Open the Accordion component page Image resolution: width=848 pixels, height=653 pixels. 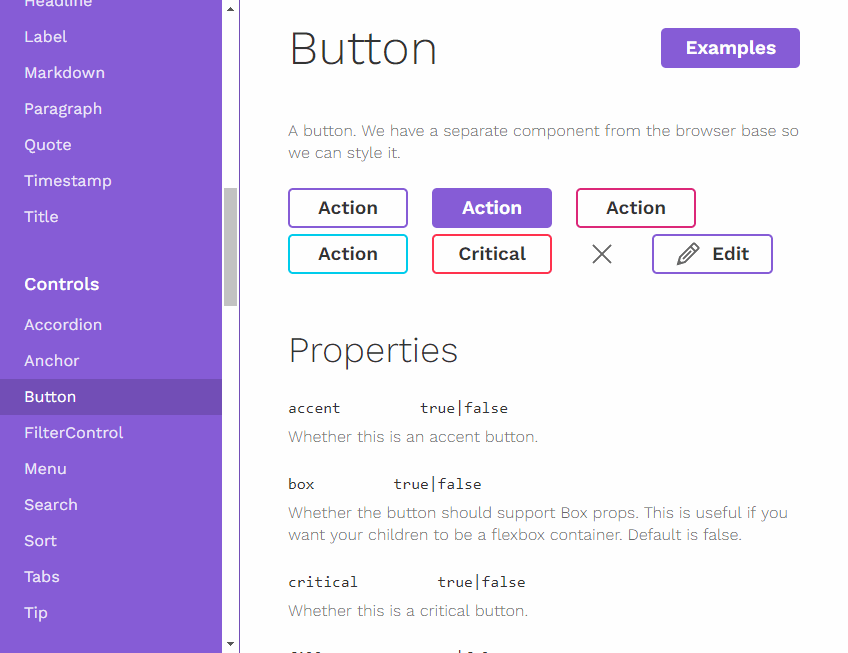(111, 325)
